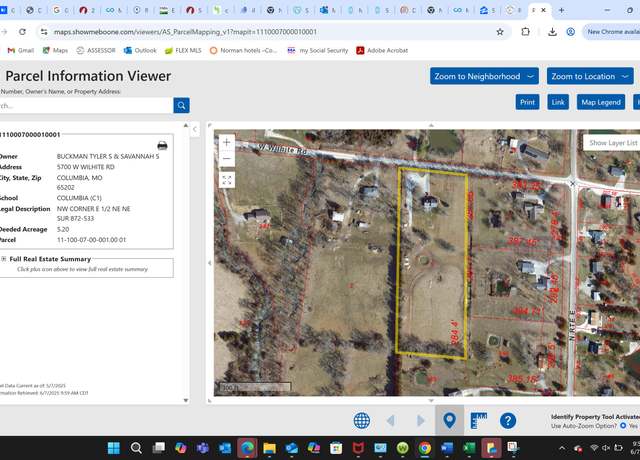Open Excel from taskbar
Image resolution: width=640 pixels, height=460 pixels.
(469, 448)
